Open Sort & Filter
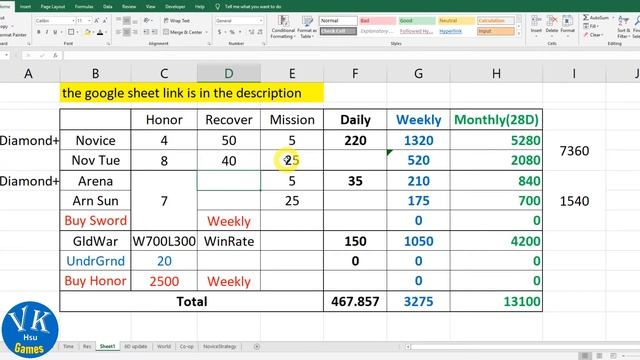Screen dimensions: 640x360 [x=623, y=27]
